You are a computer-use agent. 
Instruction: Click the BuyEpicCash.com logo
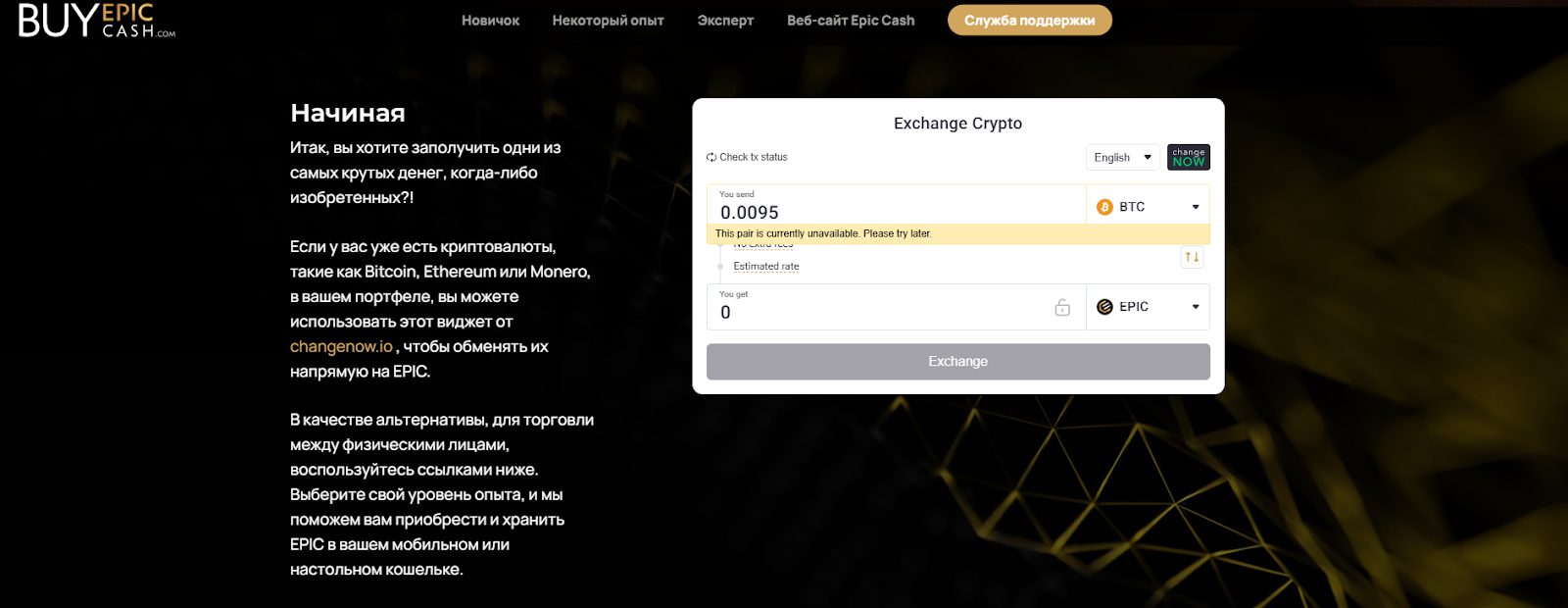point(96,21)
